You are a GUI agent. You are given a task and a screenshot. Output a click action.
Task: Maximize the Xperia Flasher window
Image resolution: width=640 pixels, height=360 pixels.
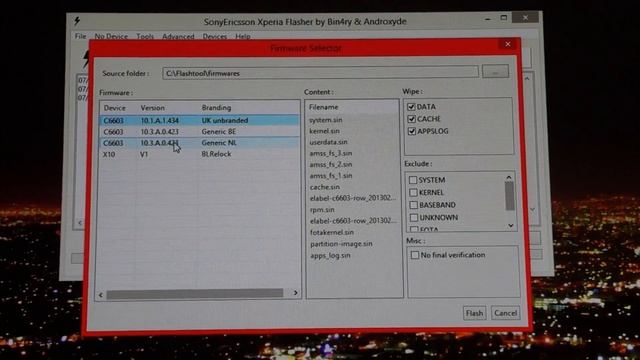click(x=504, y=18)
